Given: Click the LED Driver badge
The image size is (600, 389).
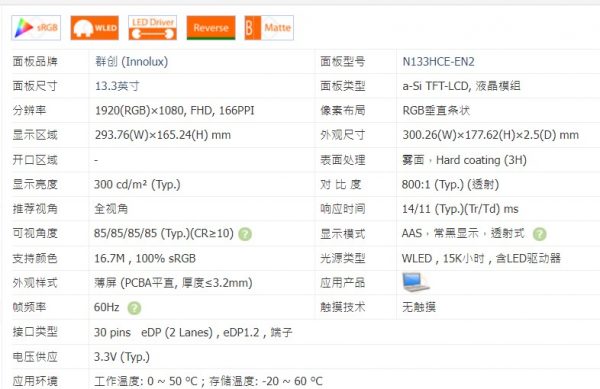Looking at the screenshot, I should (x=153, y=28).
